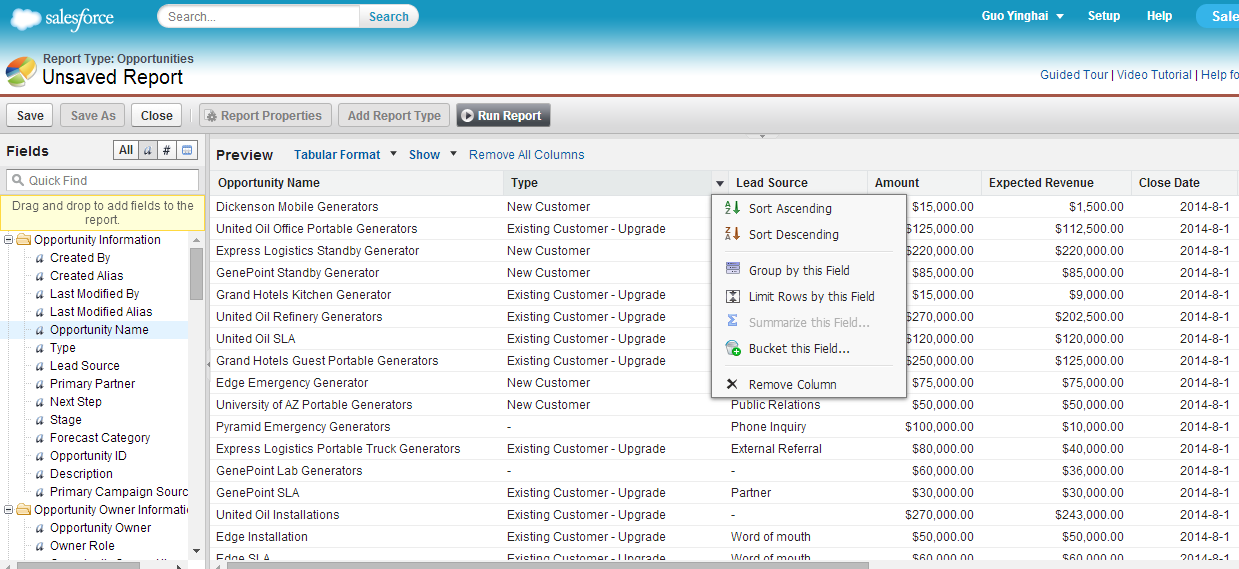Filter fields by number type icon
The width and height of the screenshot is (1239, 569).
click(x=167, y=151)
